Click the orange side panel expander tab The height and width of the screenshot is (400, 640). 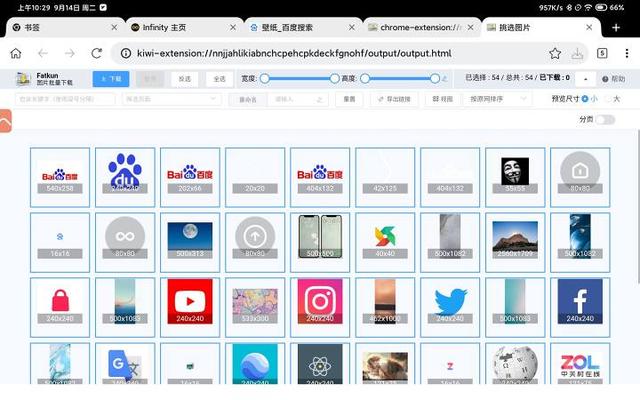click(x=6, y=121)
